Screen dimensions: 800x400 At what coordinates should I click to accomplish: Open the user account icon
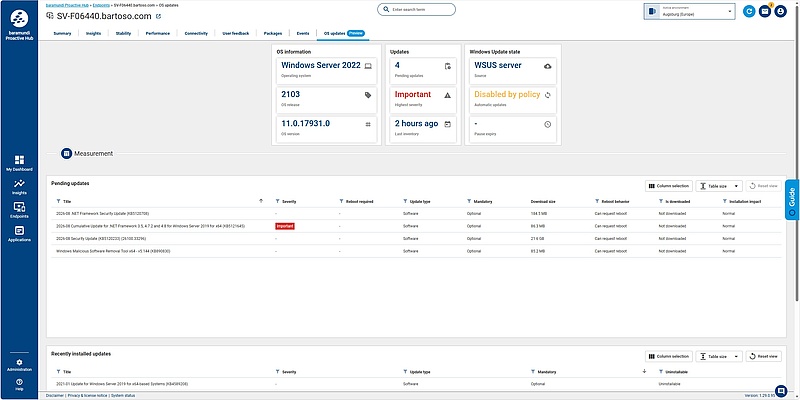780,11
